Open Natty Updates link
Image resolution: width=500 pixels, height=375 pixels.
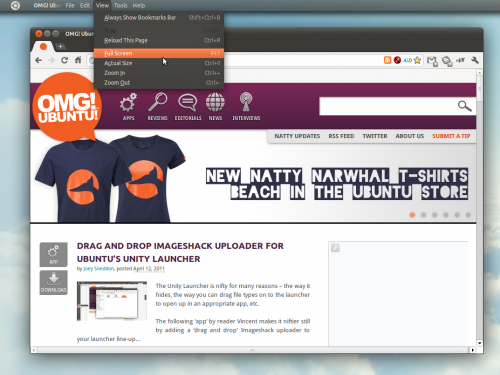click(x=297, y=136)
